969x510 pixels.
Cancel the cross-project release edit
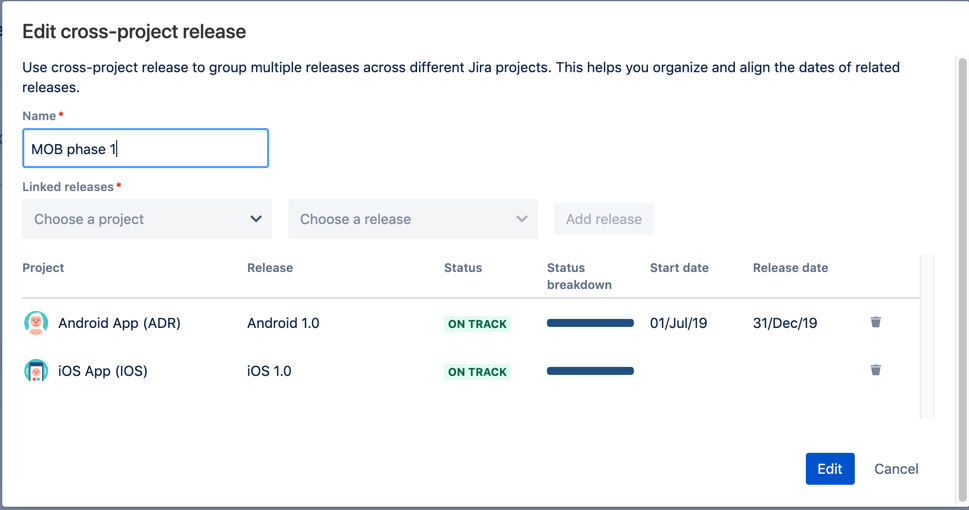pos(896,469)
